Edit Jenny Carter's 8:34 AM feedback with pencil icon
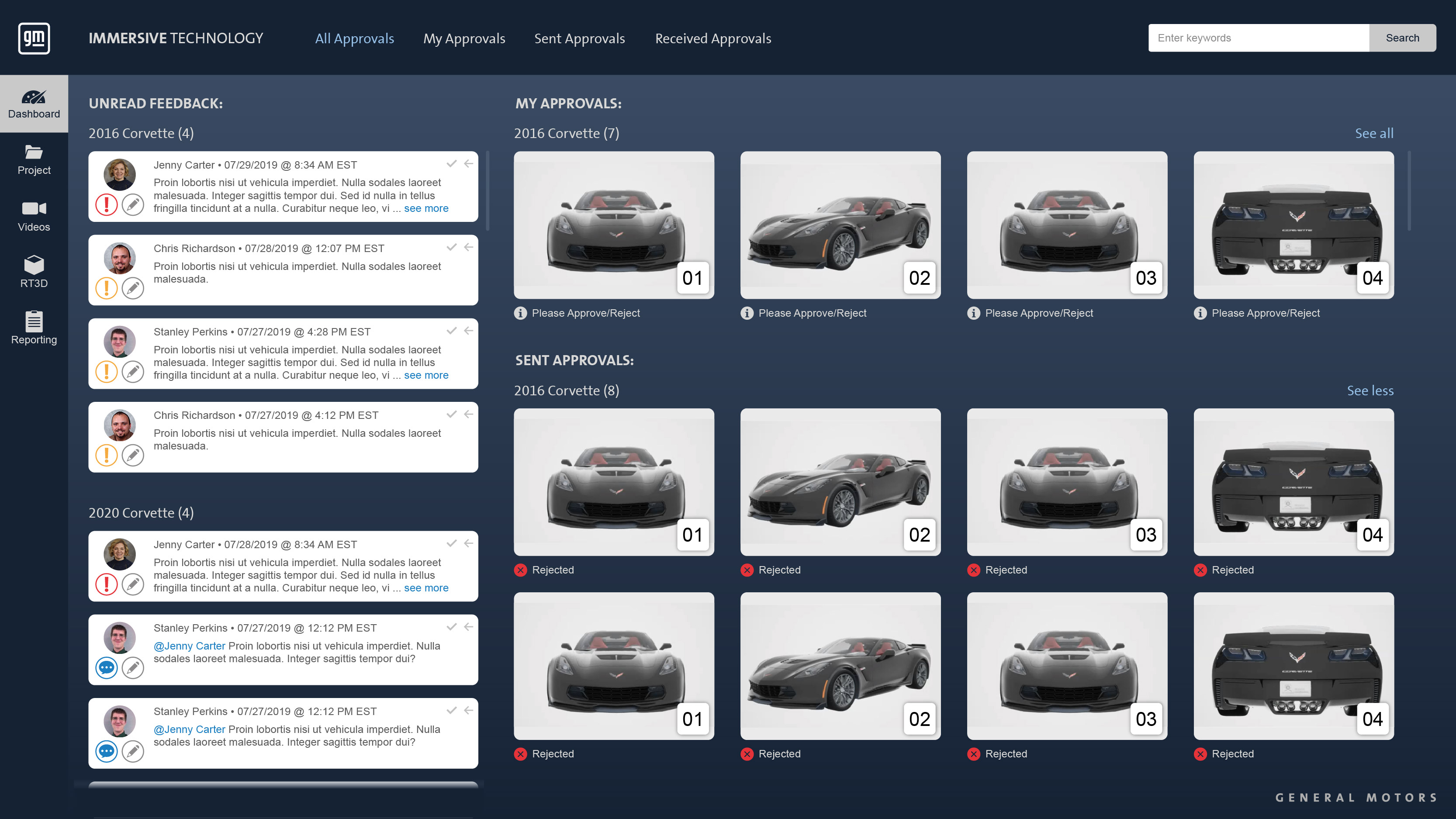 pos(133,205)
